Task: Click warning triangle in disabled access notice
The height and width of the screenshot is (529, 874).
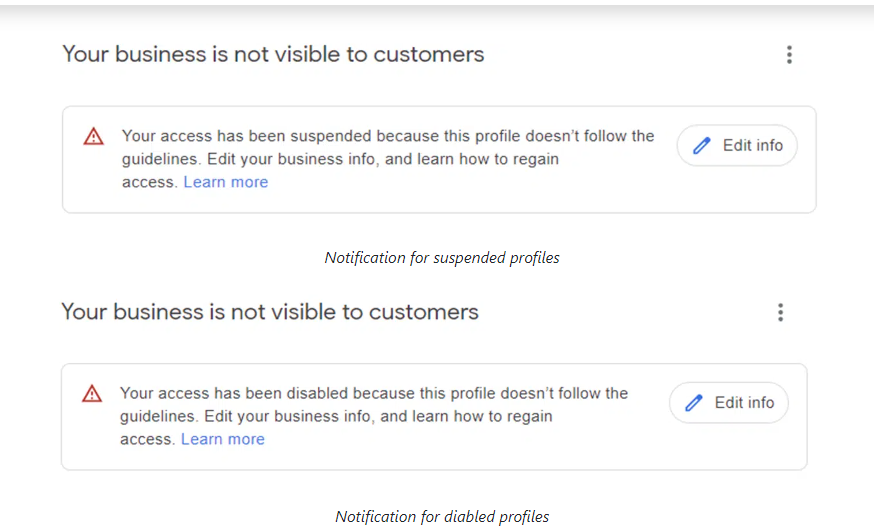Action: (x=92, y=393)
